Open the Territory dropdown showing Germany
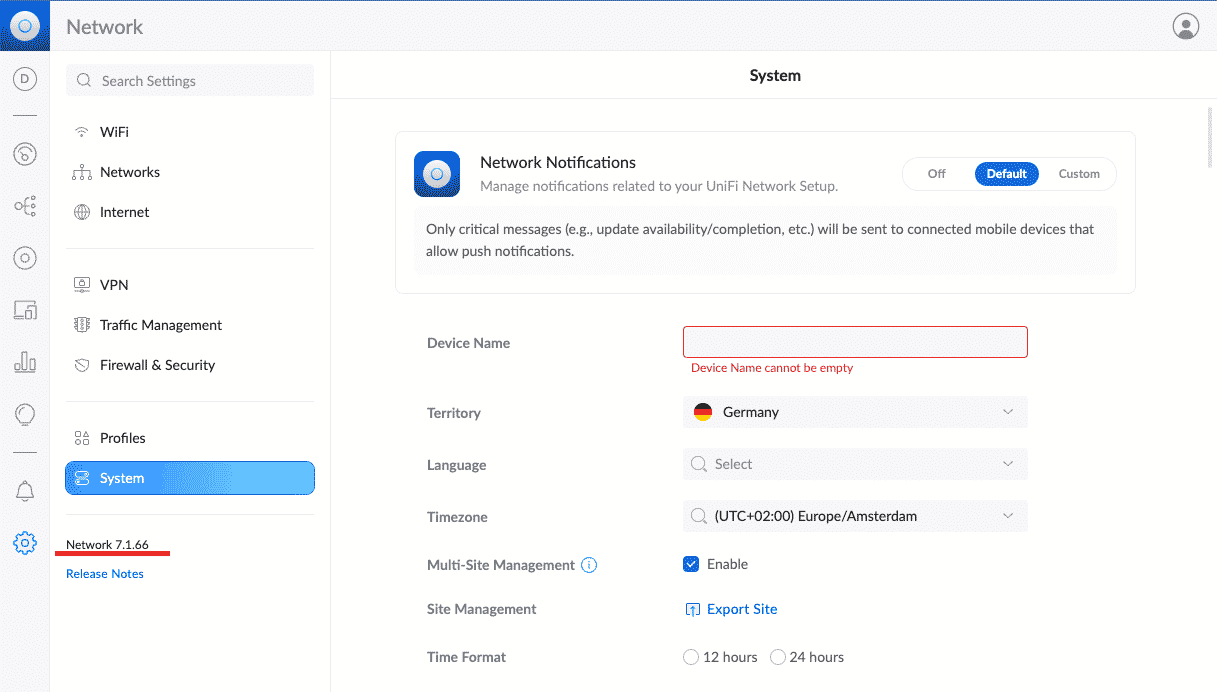Image resolution: width=1217 pixels, height=692 pixels. tap(854, 412)
